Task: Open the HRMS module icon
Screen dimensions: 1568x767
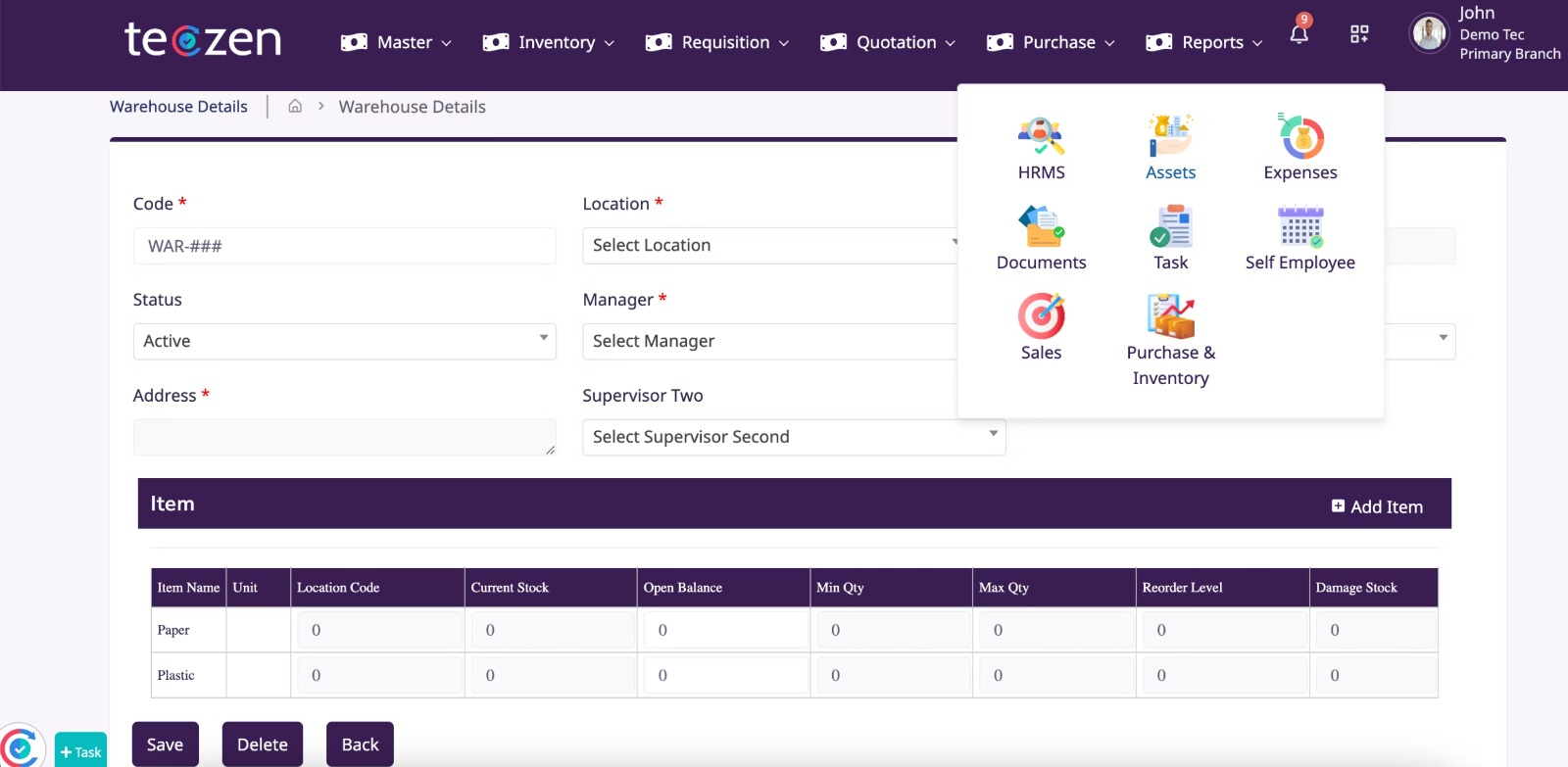Action: tap(1041, 138)
